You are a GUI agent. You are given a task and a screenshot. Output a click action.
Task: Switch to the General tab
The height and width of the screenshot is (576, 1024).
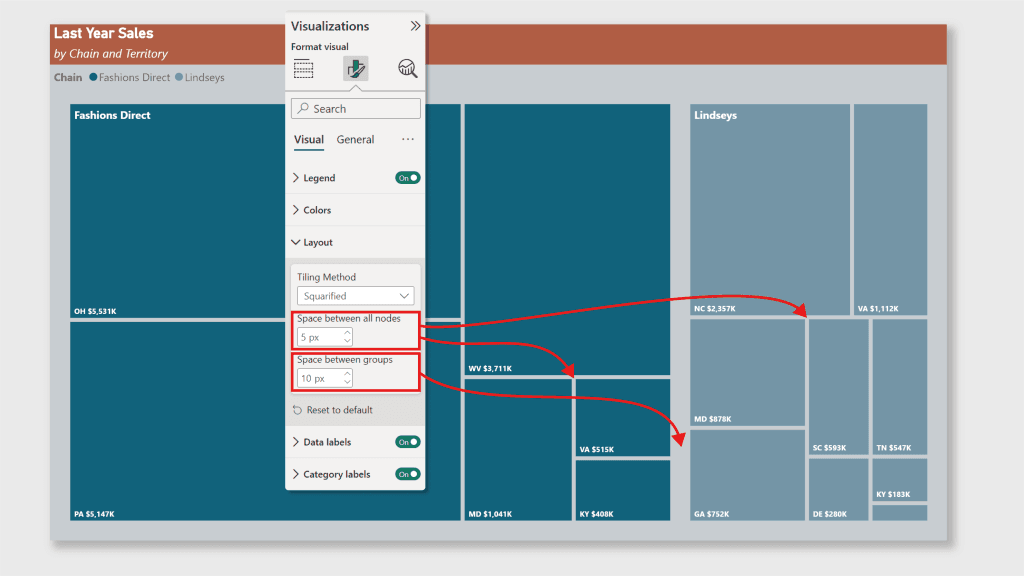(x=355, y=140)
